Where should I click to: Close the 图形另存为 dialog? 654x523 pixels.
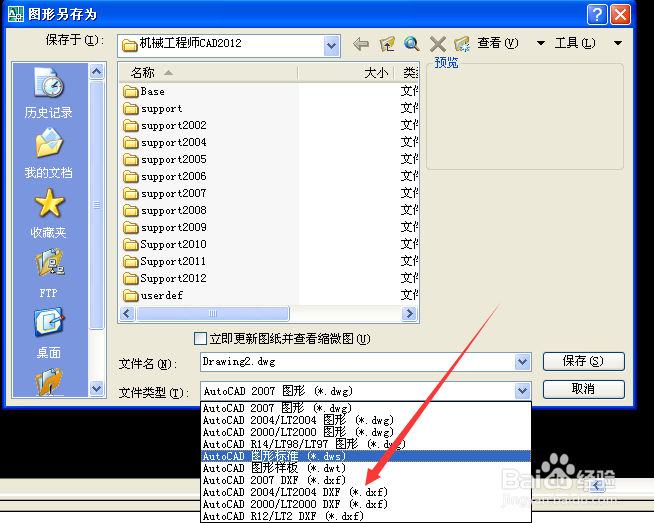[621, 15]
